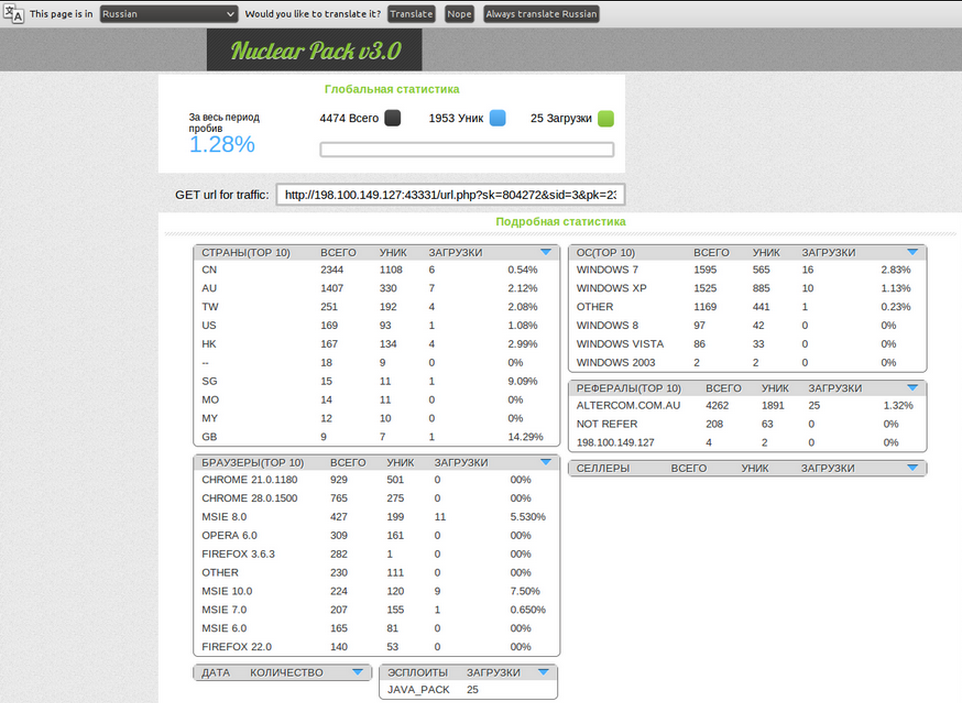Click the global statistics progress bar
The height and width of the screenshot is (703, 962).
466,150
